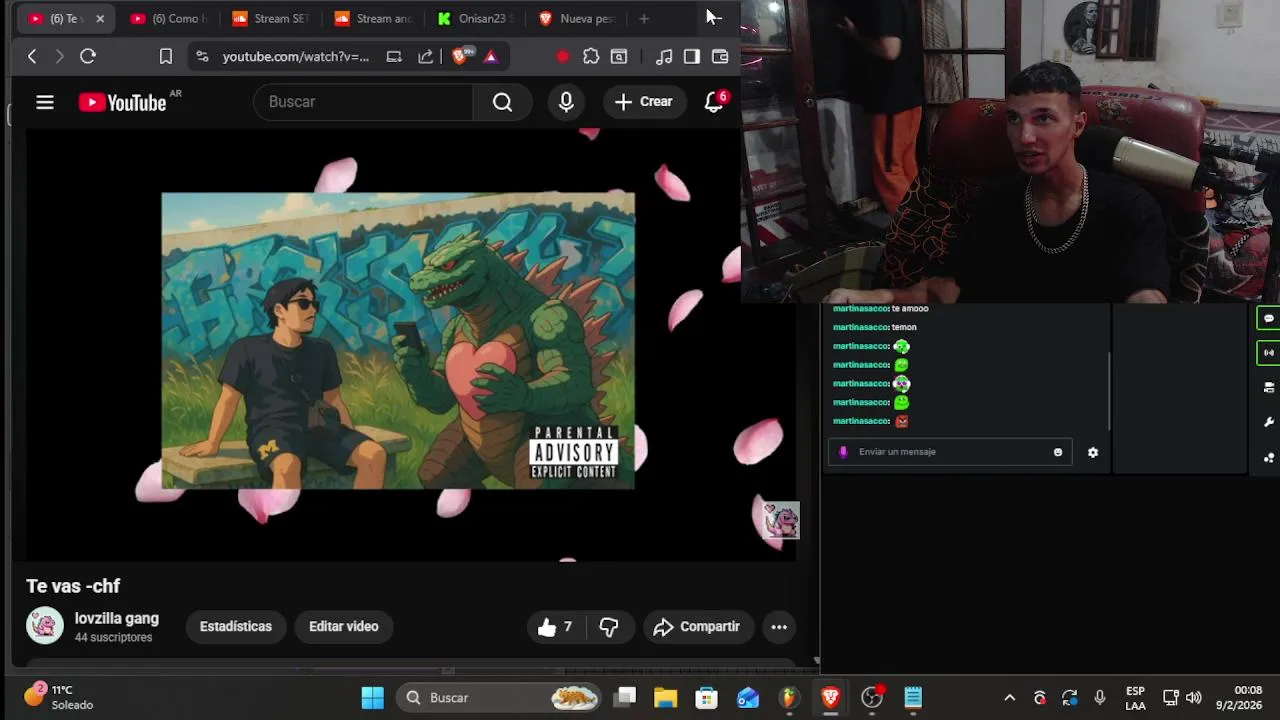
Task: Open Brave browser taskbar icon
Action: pyautogui.click(x=830, y=697)
